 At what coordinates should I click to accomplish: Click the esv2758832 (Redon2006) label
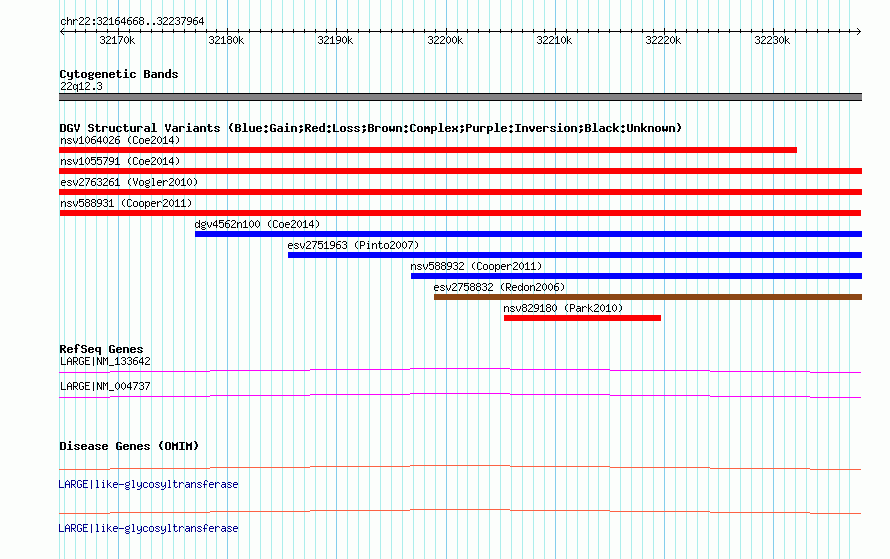(x=499, y=287)
